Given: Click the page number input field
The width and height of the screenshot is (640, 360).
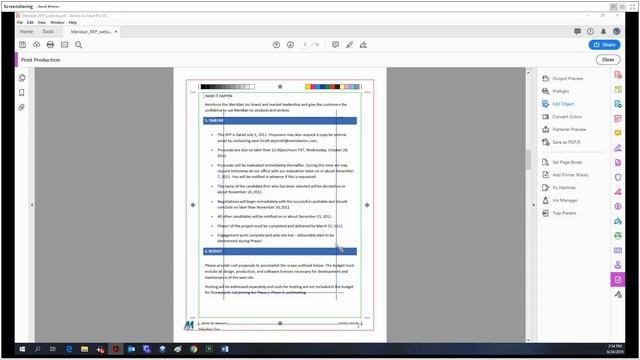Looking at the screenshot, I should click(304, 45).
